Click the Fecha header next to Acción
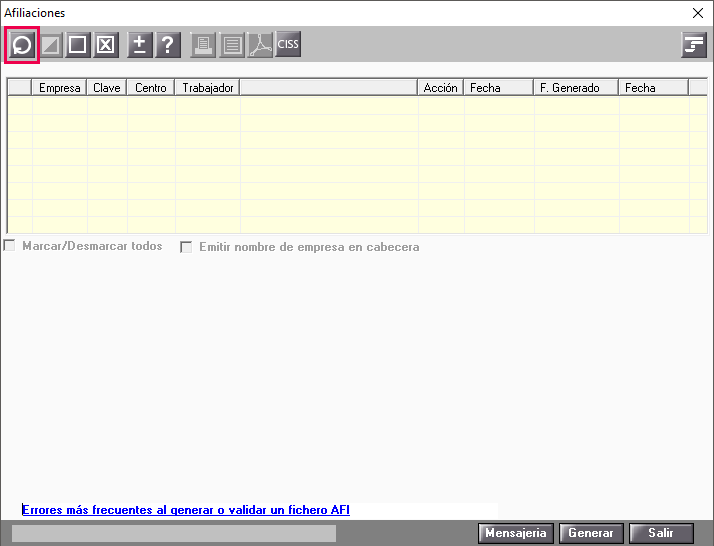Image resolution: width=714 pixels, height=546 pixels. 499,87
